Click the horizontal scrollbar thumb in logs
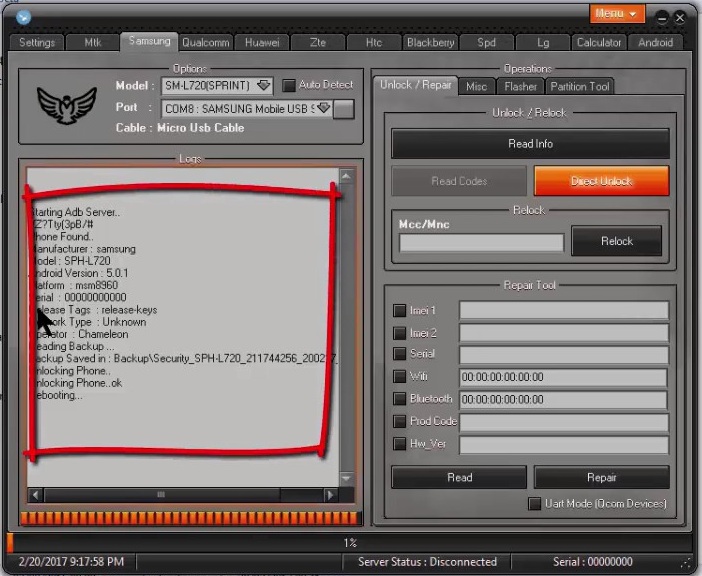Viewport: 702px width, 576px height. pos(162,495)
